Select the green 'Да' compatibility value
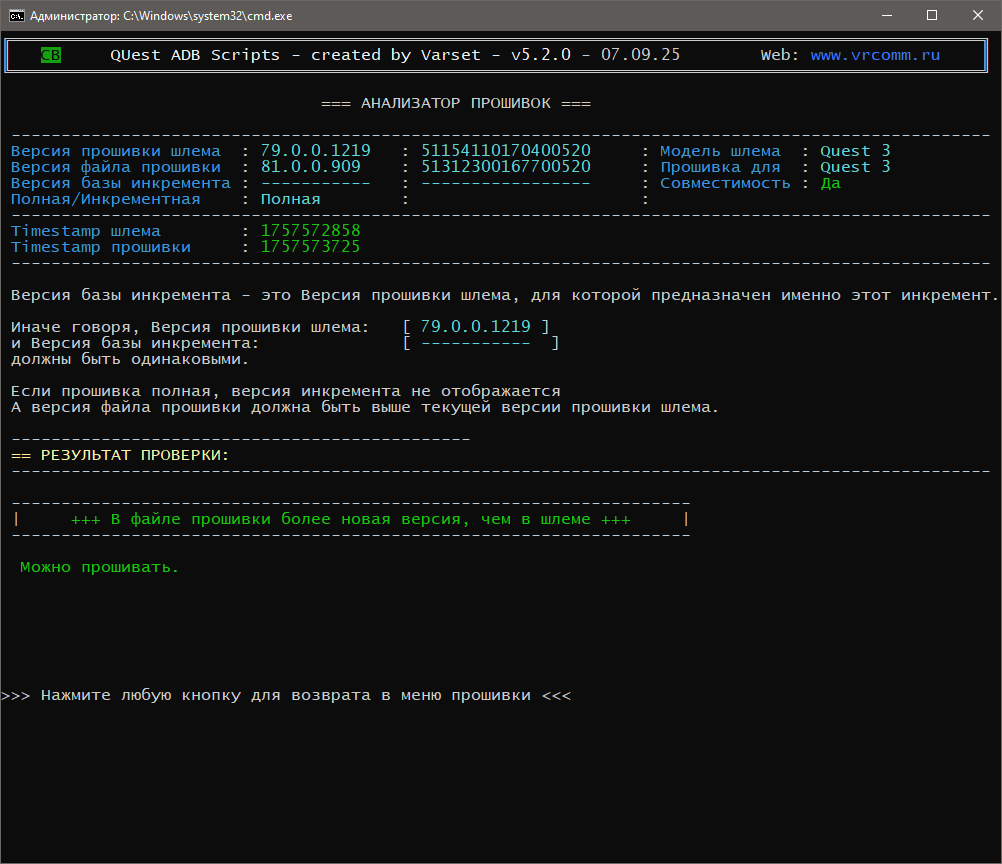Viewport: 1002px width, 864px height. (x=831, y=183)
